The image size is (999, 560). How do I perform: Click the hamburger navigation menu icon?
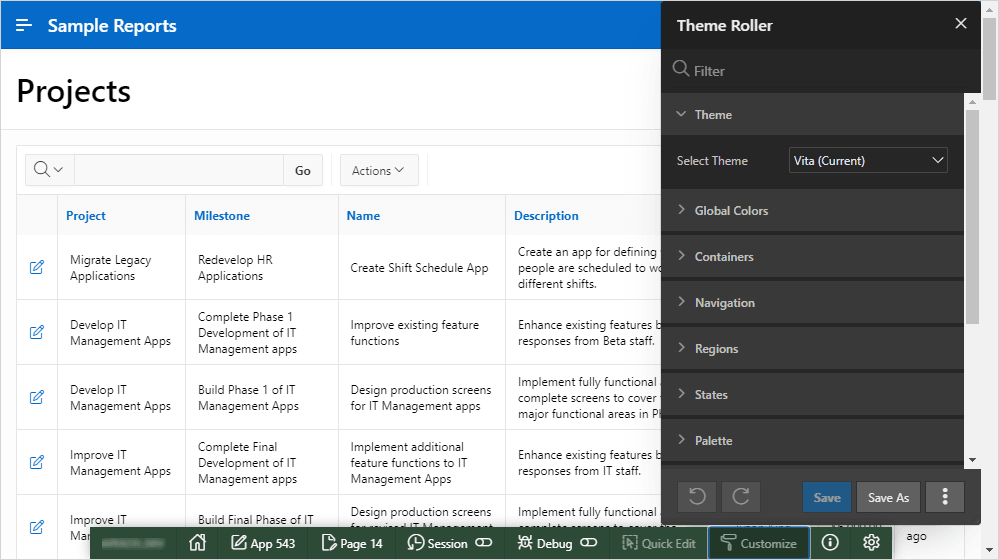(x=25, y=26)
